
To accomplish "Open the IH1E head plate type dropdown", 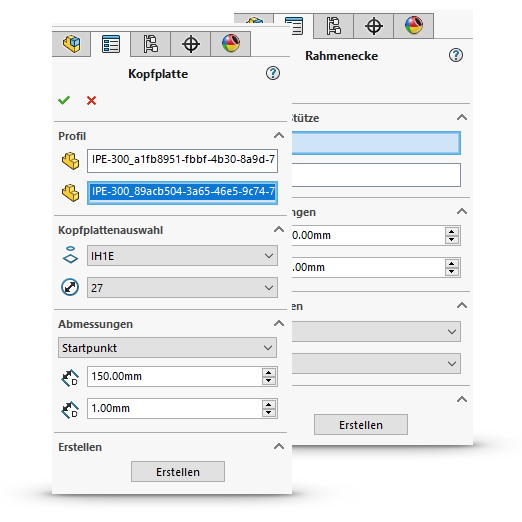I will 182,256.
